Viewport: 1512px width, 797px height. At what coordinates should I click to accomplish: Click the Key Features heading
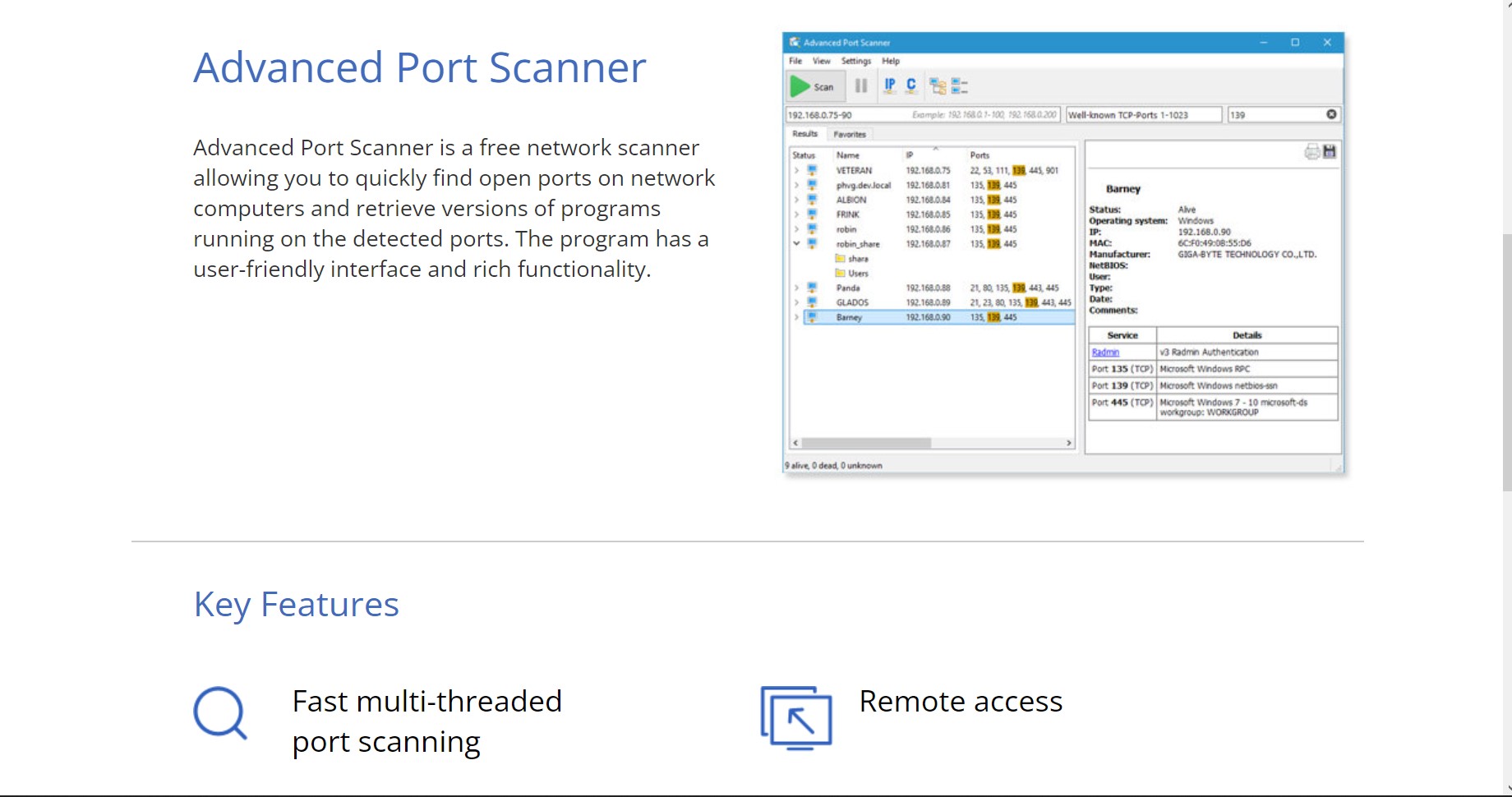click(x=296, y=605)
